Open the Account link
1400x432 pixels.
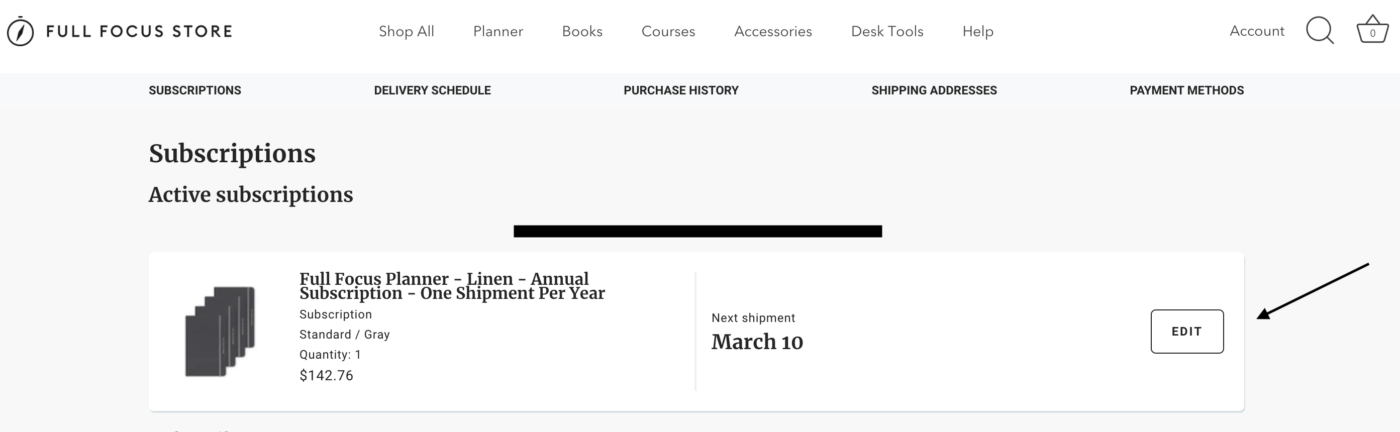point(1257,31)
